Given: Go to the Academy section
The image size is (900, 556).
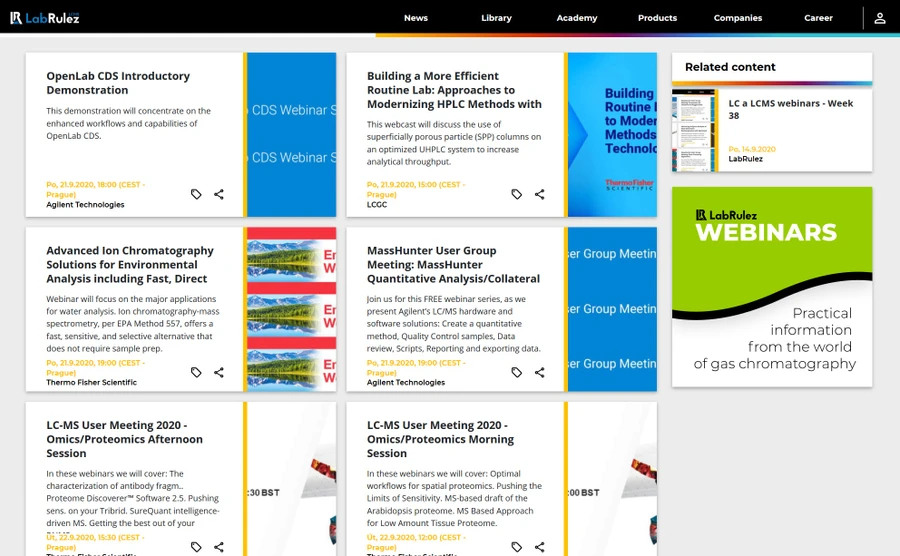Looking at the screenshot, I should click(577, 18).
